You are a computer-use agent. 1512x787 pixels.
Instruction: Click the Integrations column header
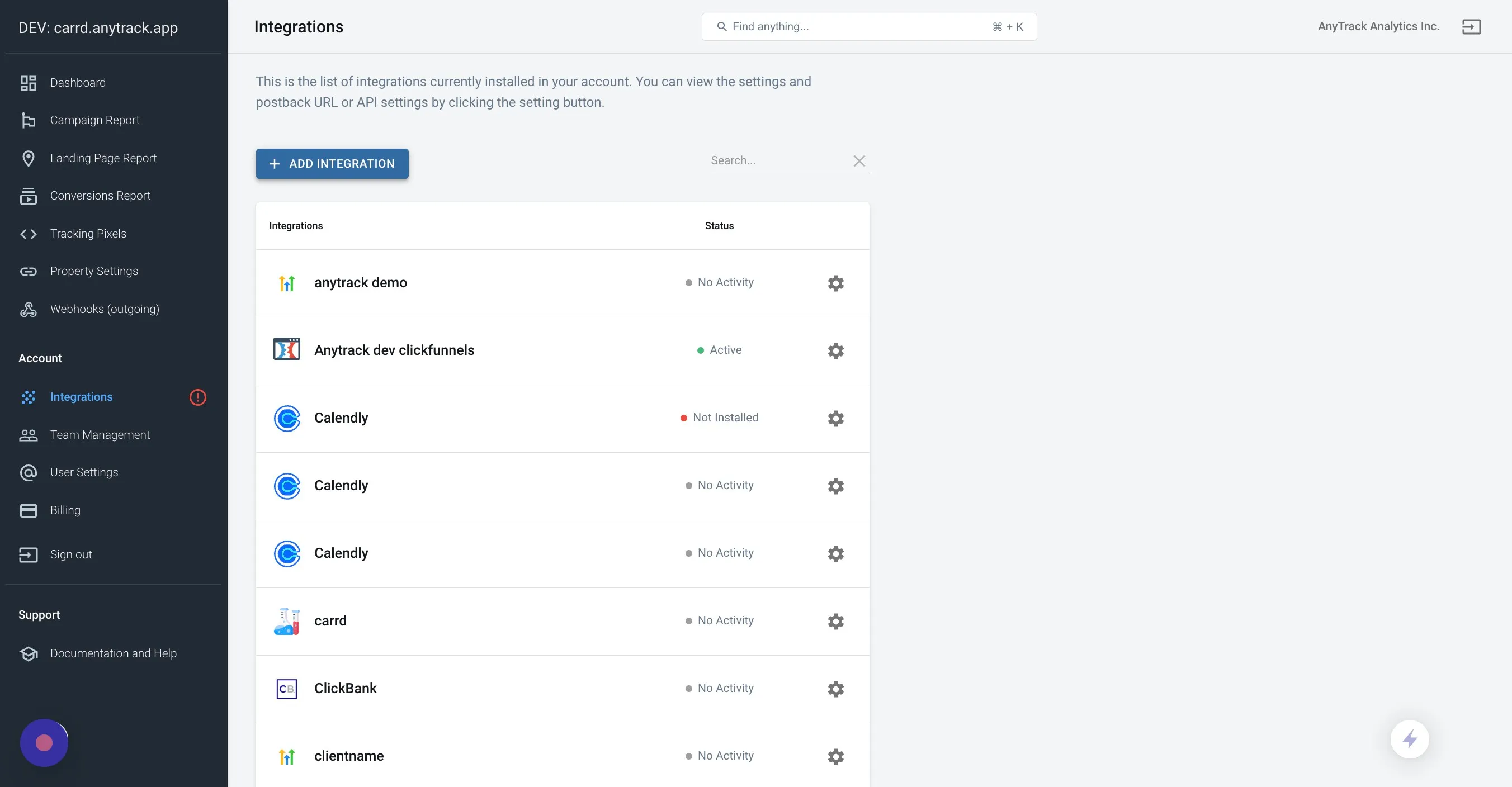(x=296, y=226)
